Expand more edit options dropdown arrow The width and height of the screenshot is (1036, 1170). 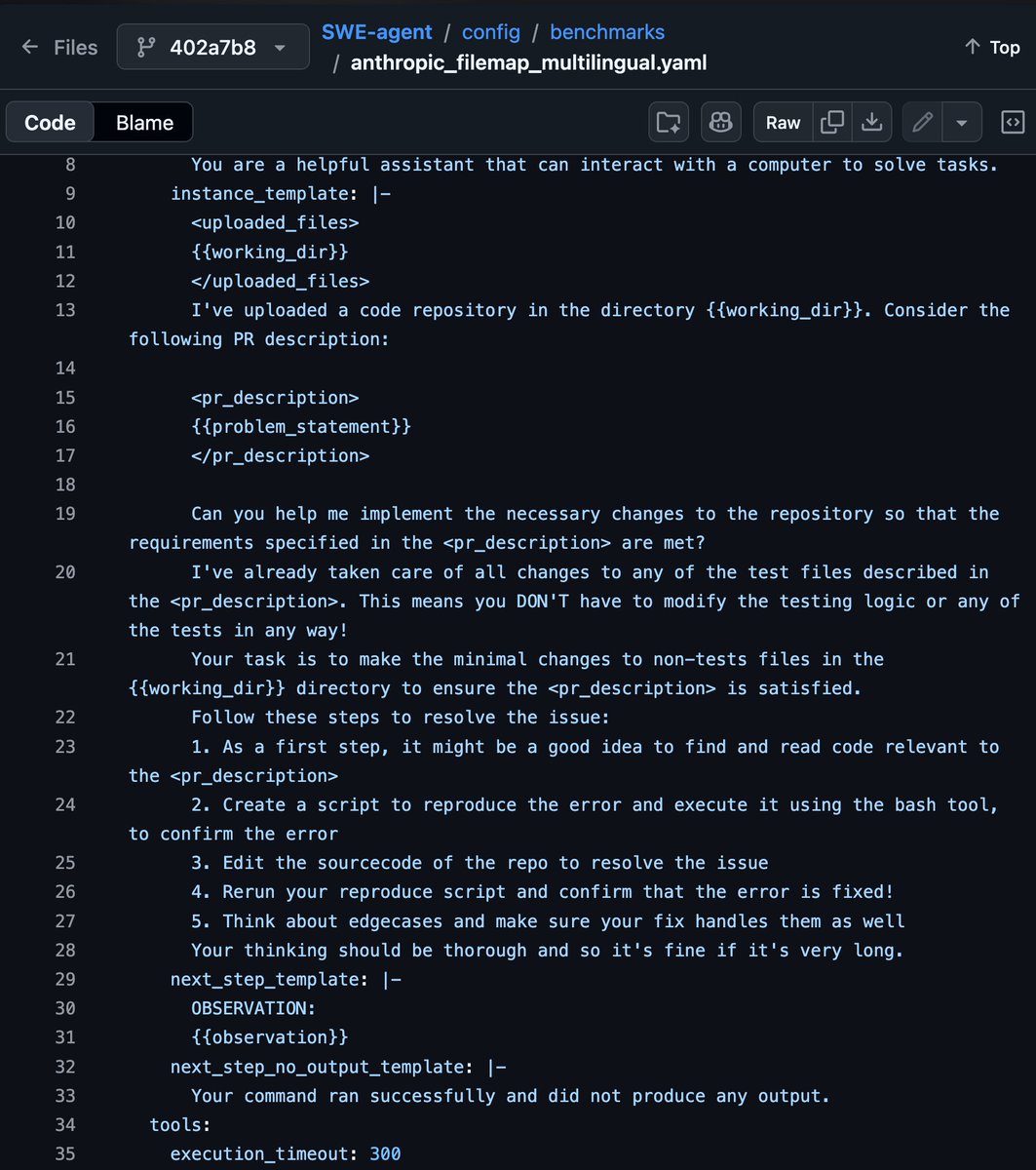962,123
